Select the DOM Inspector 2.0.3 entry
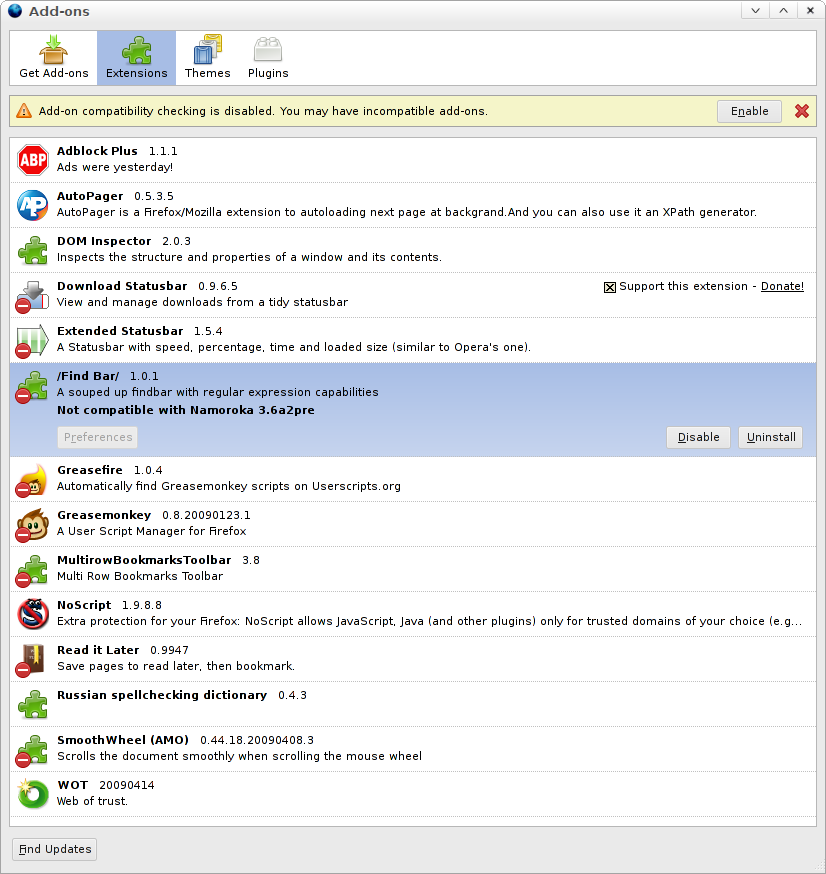Viewport: 826px width, 874px height. (413, 250)
